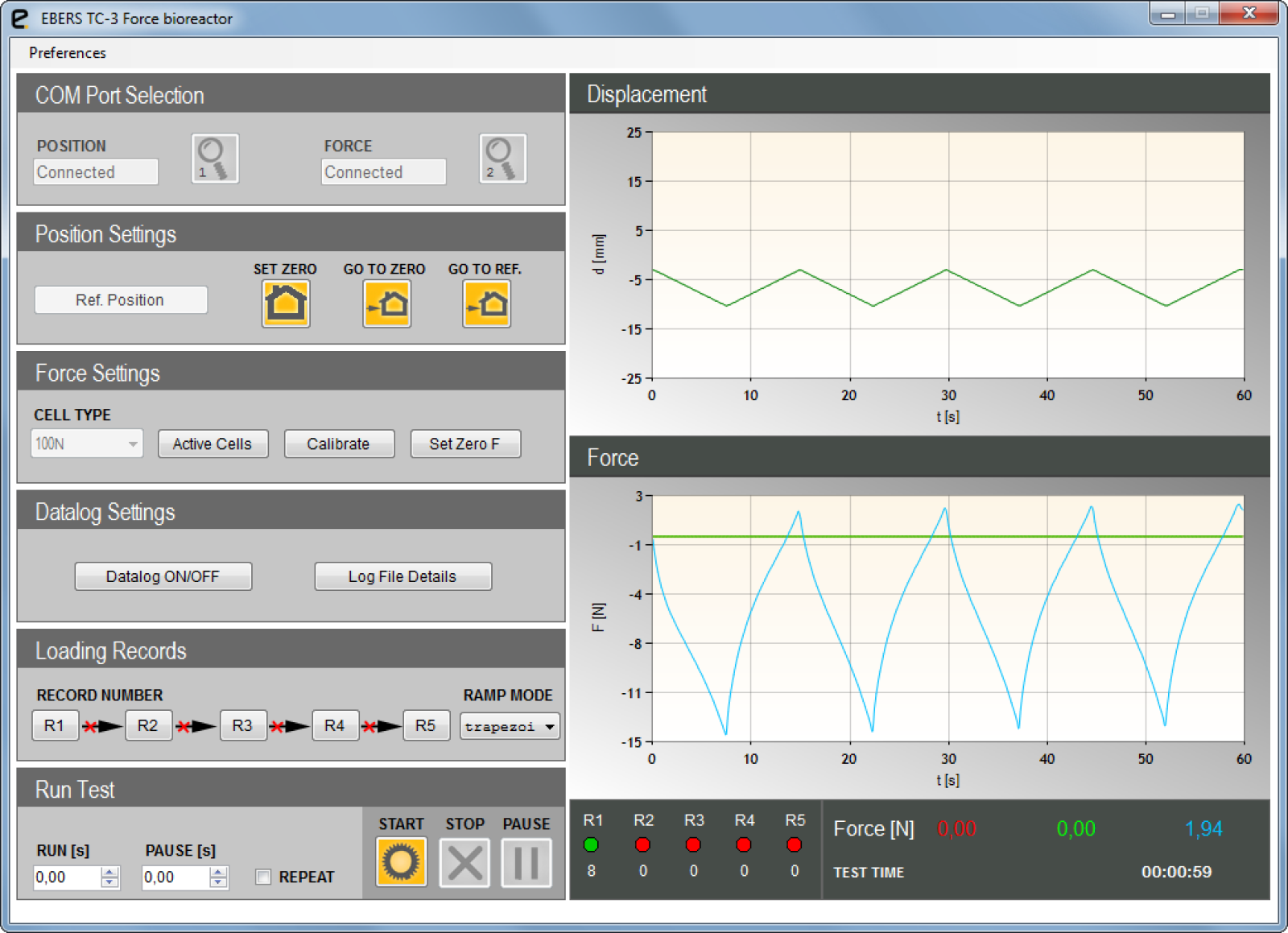
Task: Click the PAUSE [s] input field
Action: tap(175, 877)
